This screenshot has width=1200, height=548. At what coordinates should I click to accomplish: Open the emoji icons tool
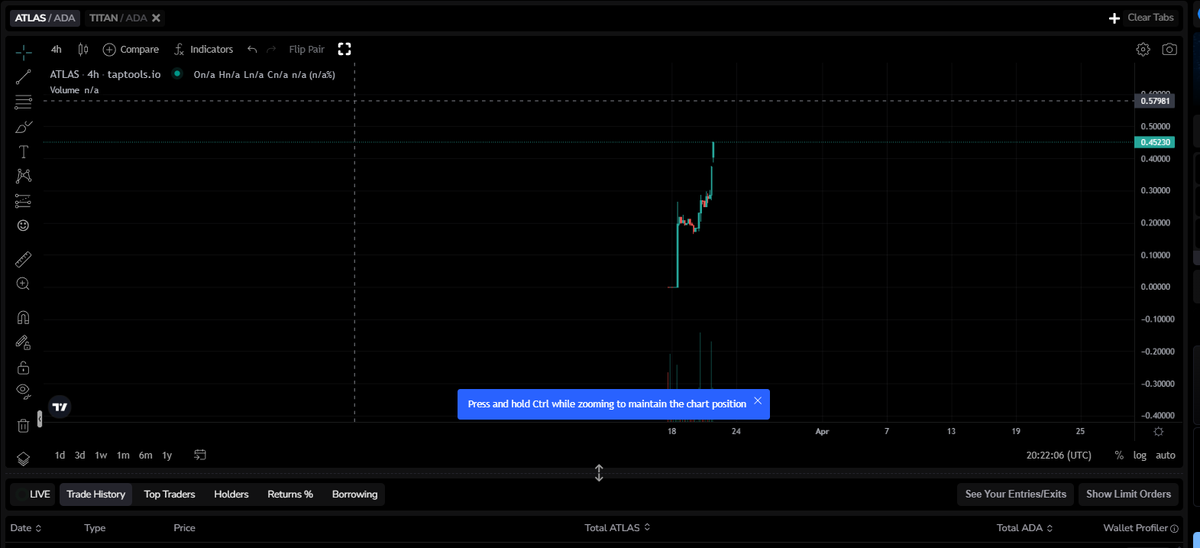pyautogui.click(x=23, y=226)
